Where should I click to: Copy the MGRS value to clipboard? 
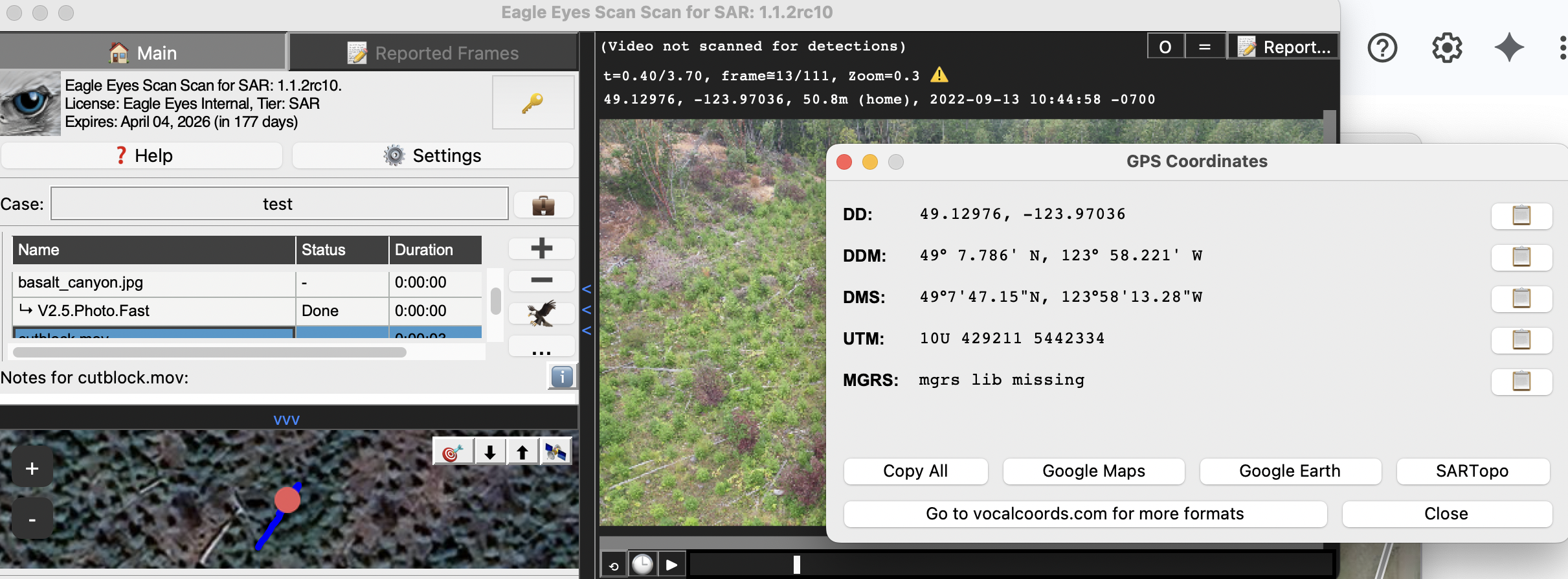click(1521, 381)
